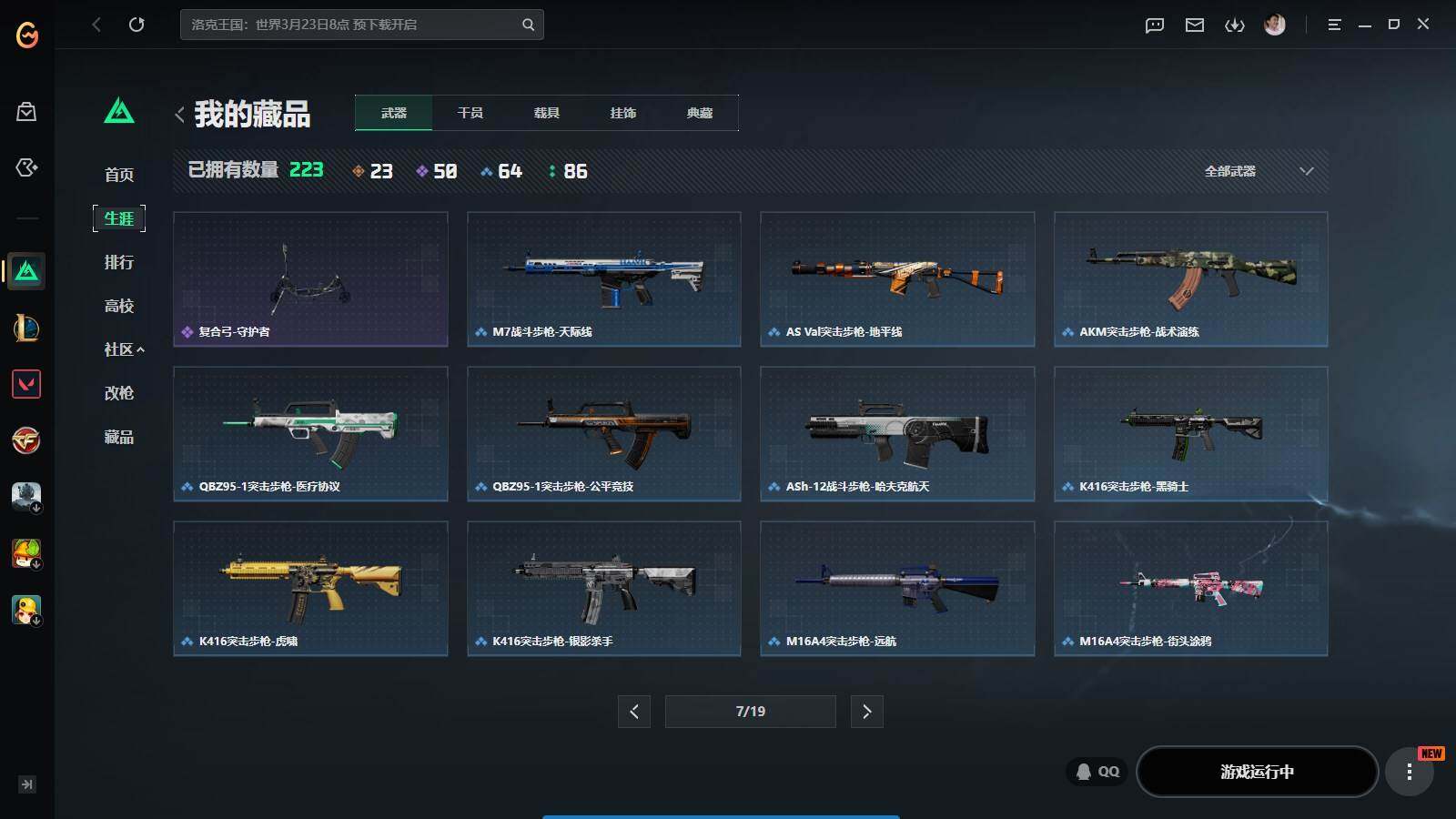
Task: Go back with the top navigation arrow
Action: tap(96, 25)
